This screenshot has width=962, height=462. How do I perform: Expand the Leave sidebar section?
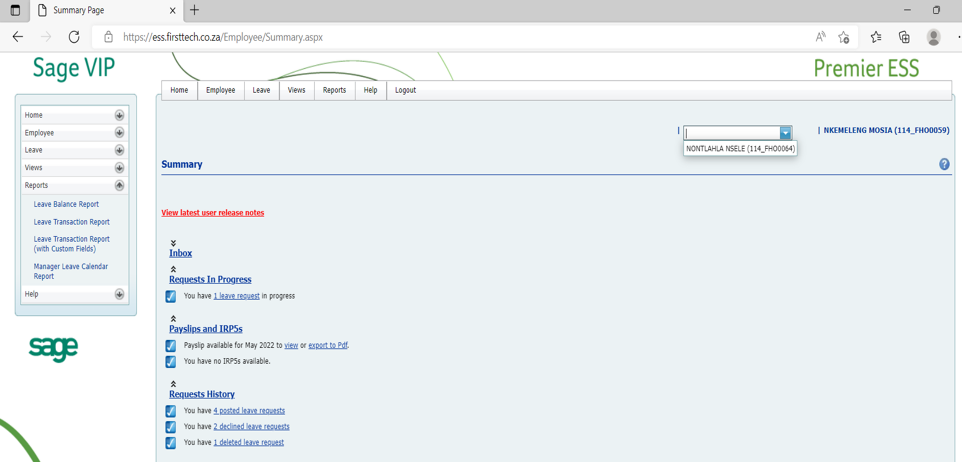tap(119, 150)
